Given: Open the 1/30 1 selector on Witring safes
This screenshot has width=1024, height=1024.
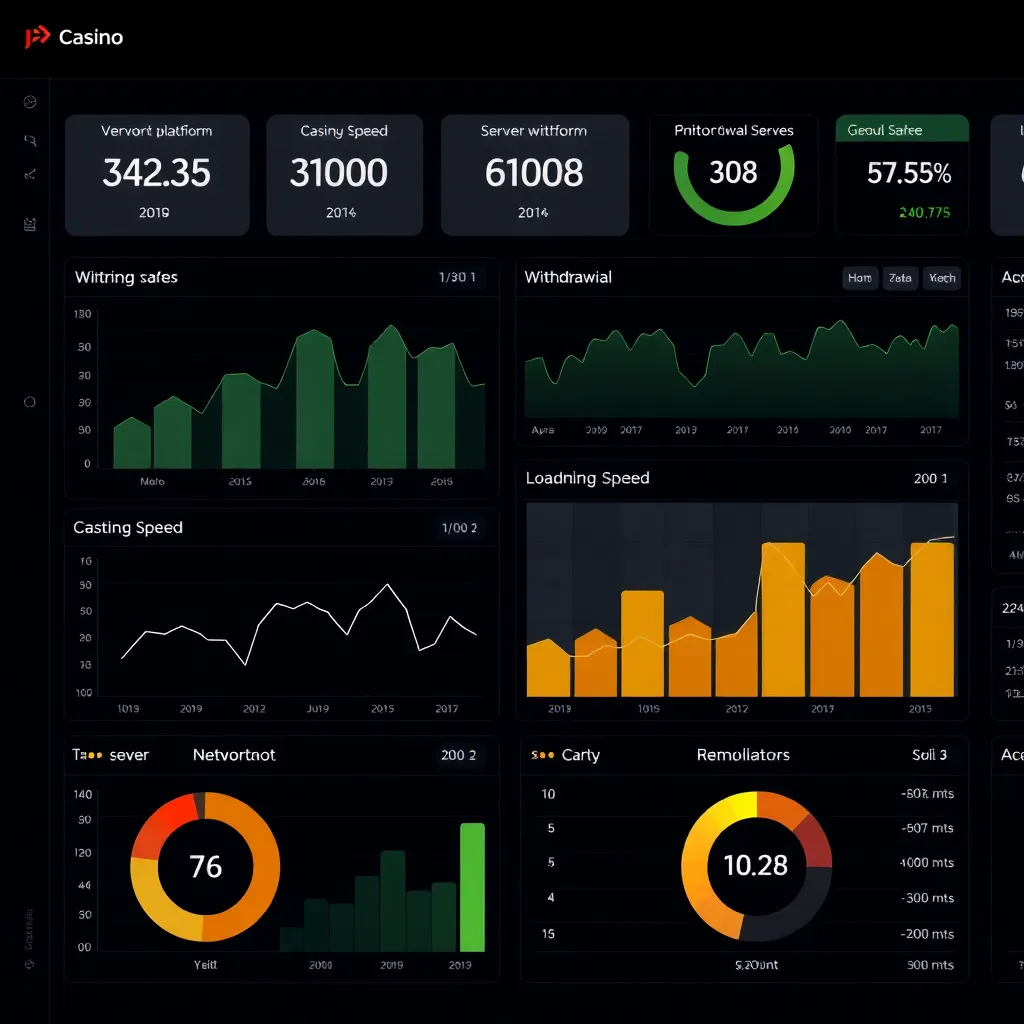Looking at the screenshot, I should tap(457, 278).
